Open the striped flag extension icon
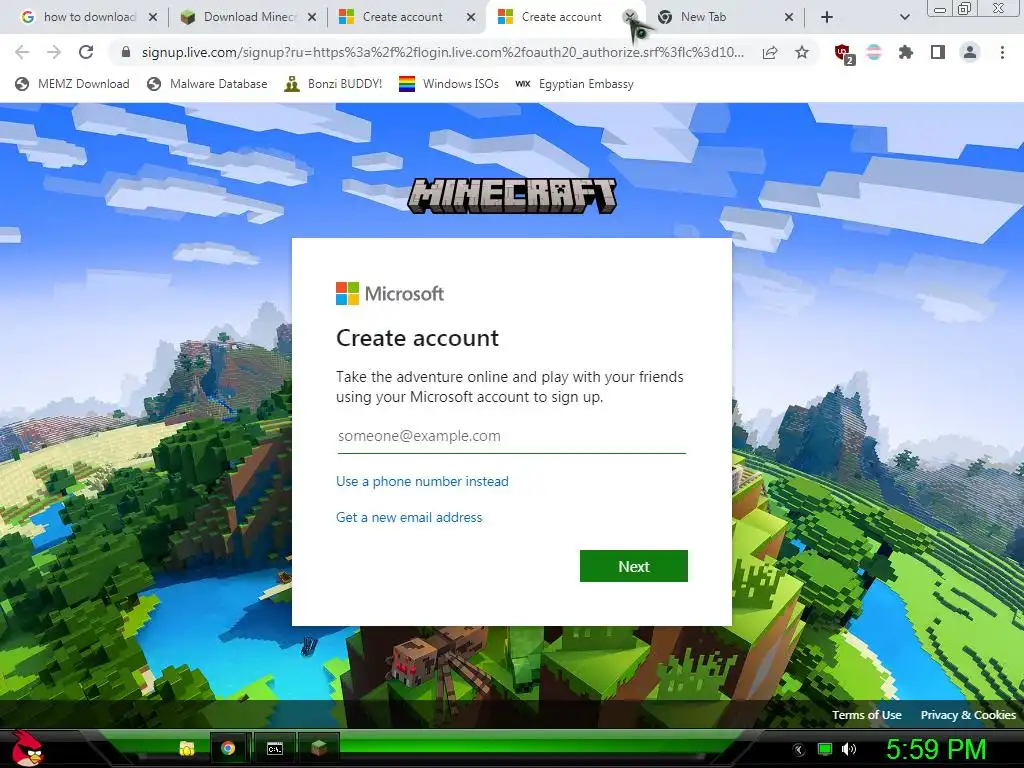The image size is (1024, 768). pyautogui.click(x=874, y=52)
